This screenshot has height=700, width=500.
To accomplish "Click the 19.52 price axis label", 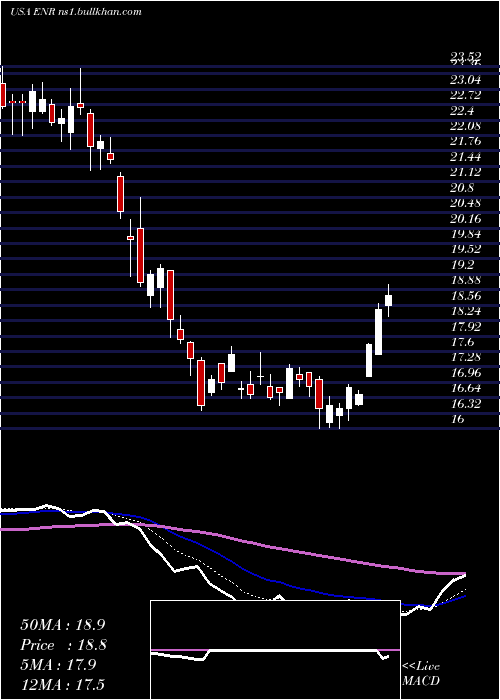I will (466, 250).
